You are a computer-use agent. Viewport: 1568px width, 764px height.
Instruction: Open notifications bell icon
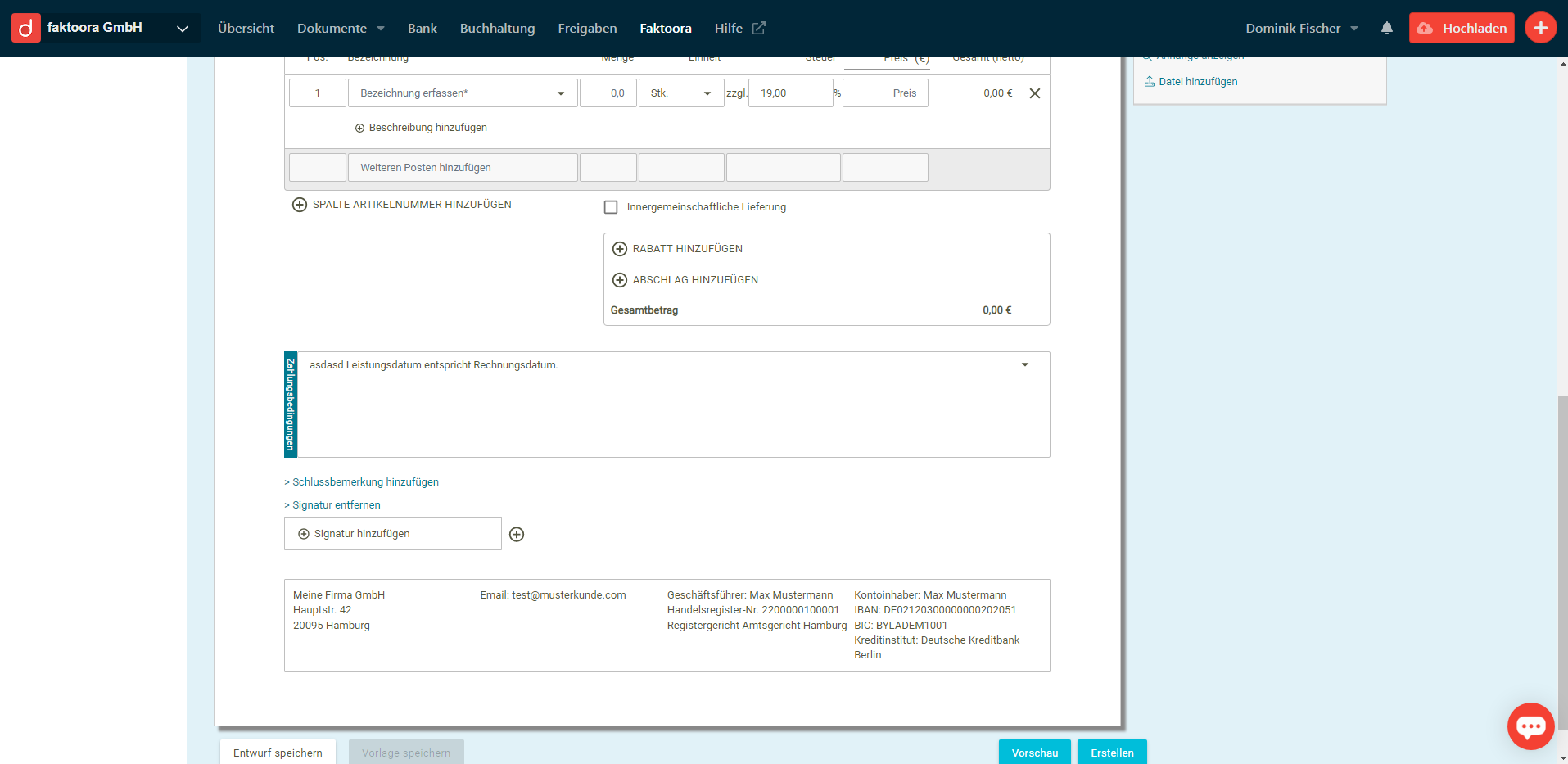1386,28
